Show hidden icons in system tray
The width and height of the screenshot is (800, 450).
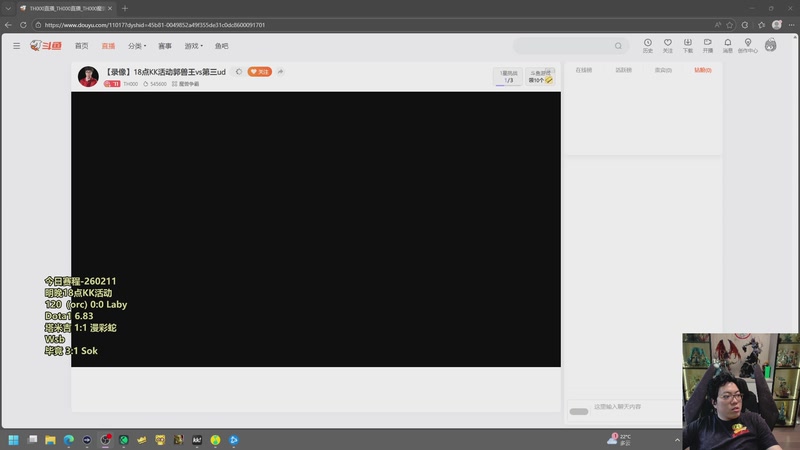click(x=677, y=440)
